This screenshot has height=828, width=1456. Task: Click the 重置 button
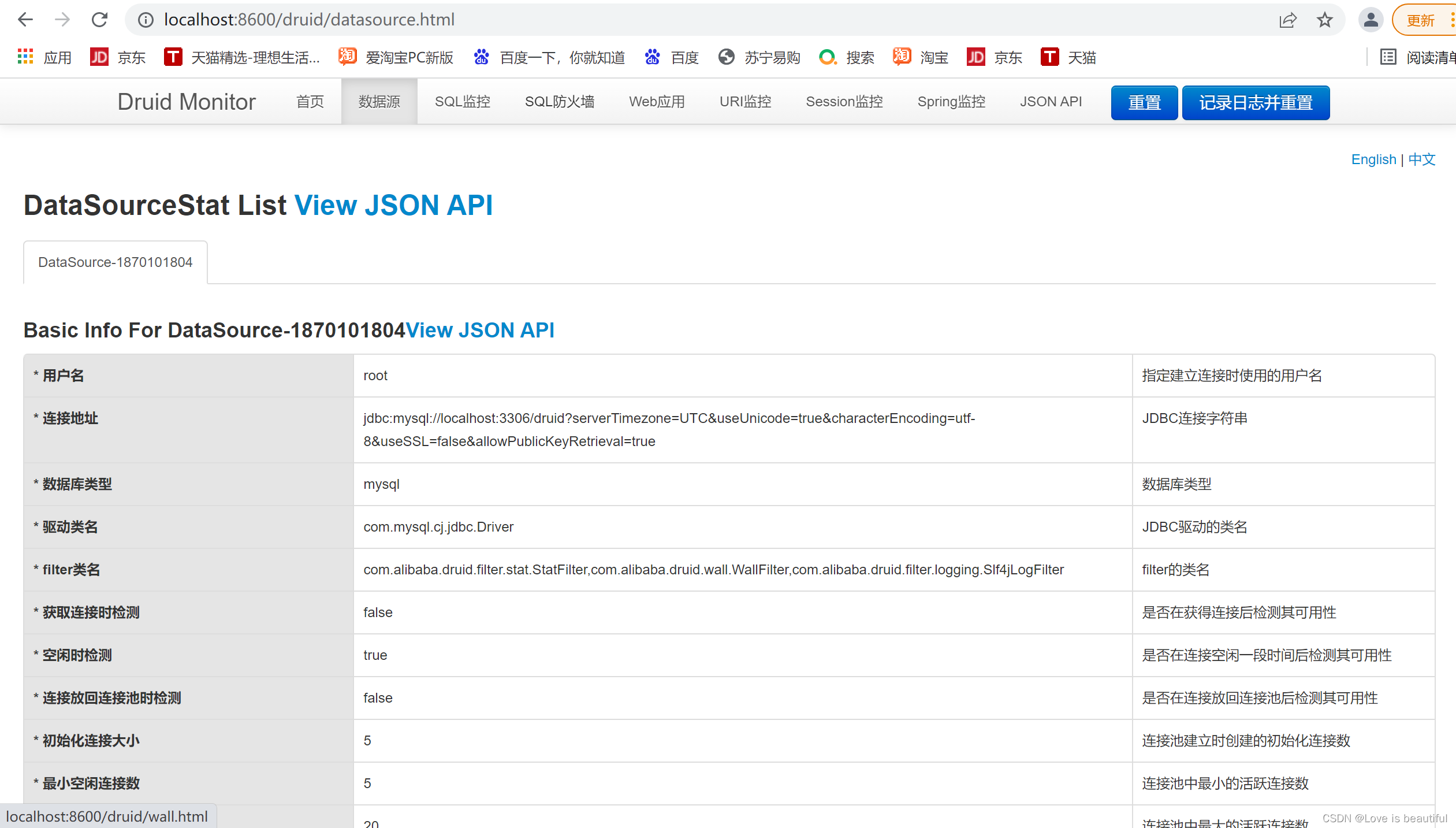tap(1144, 103)
